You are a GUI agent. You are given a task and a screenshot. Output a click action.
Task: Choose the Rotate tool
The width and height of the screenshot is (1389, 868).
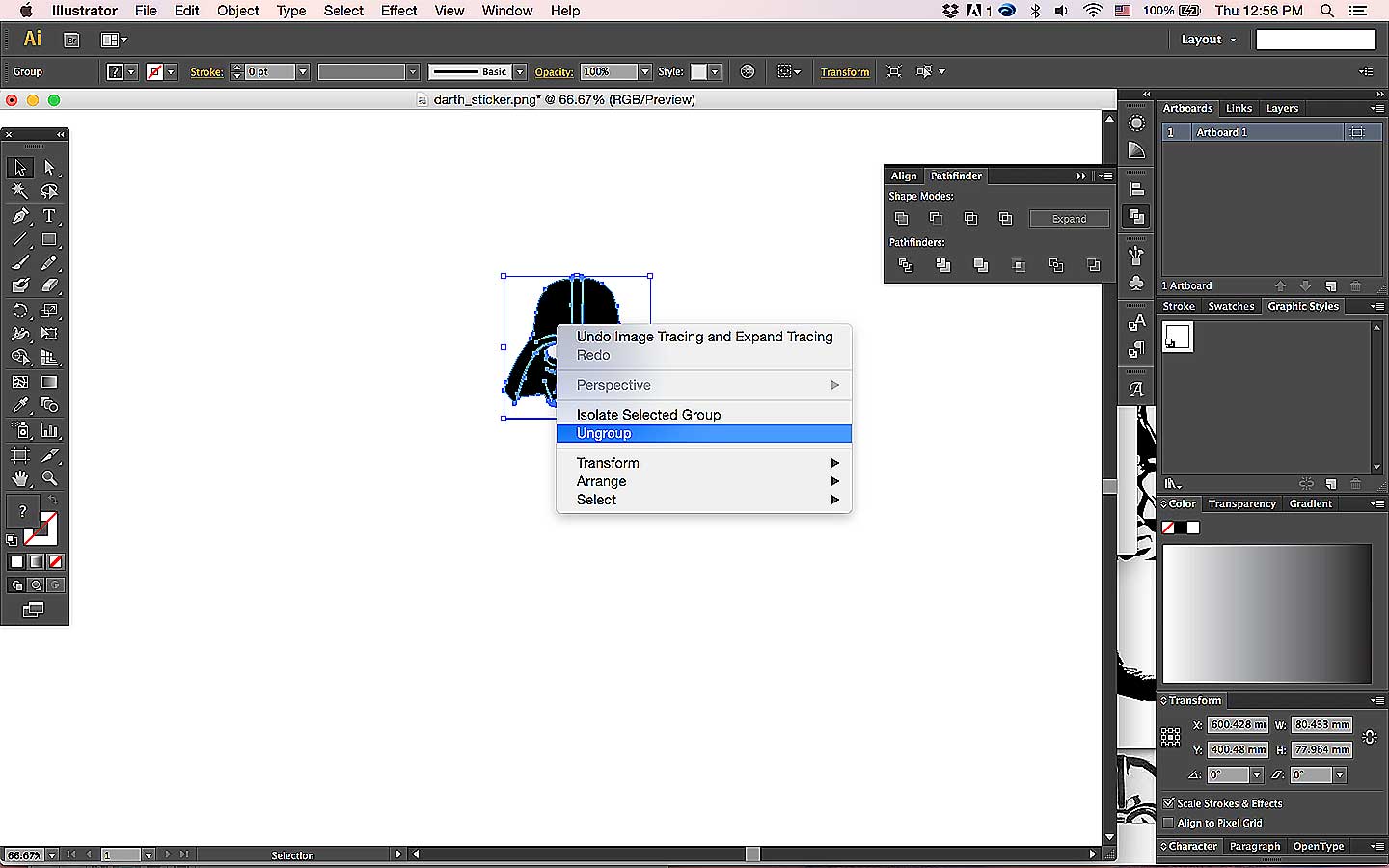coord(20,311)
